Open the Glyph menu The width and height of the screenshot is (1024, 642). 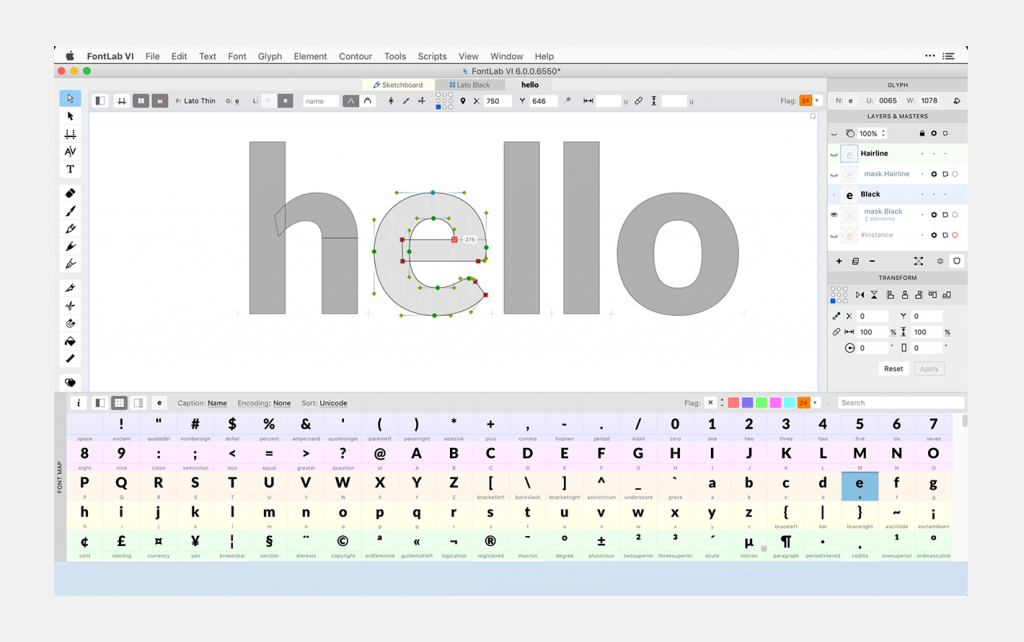pos(270,56)
